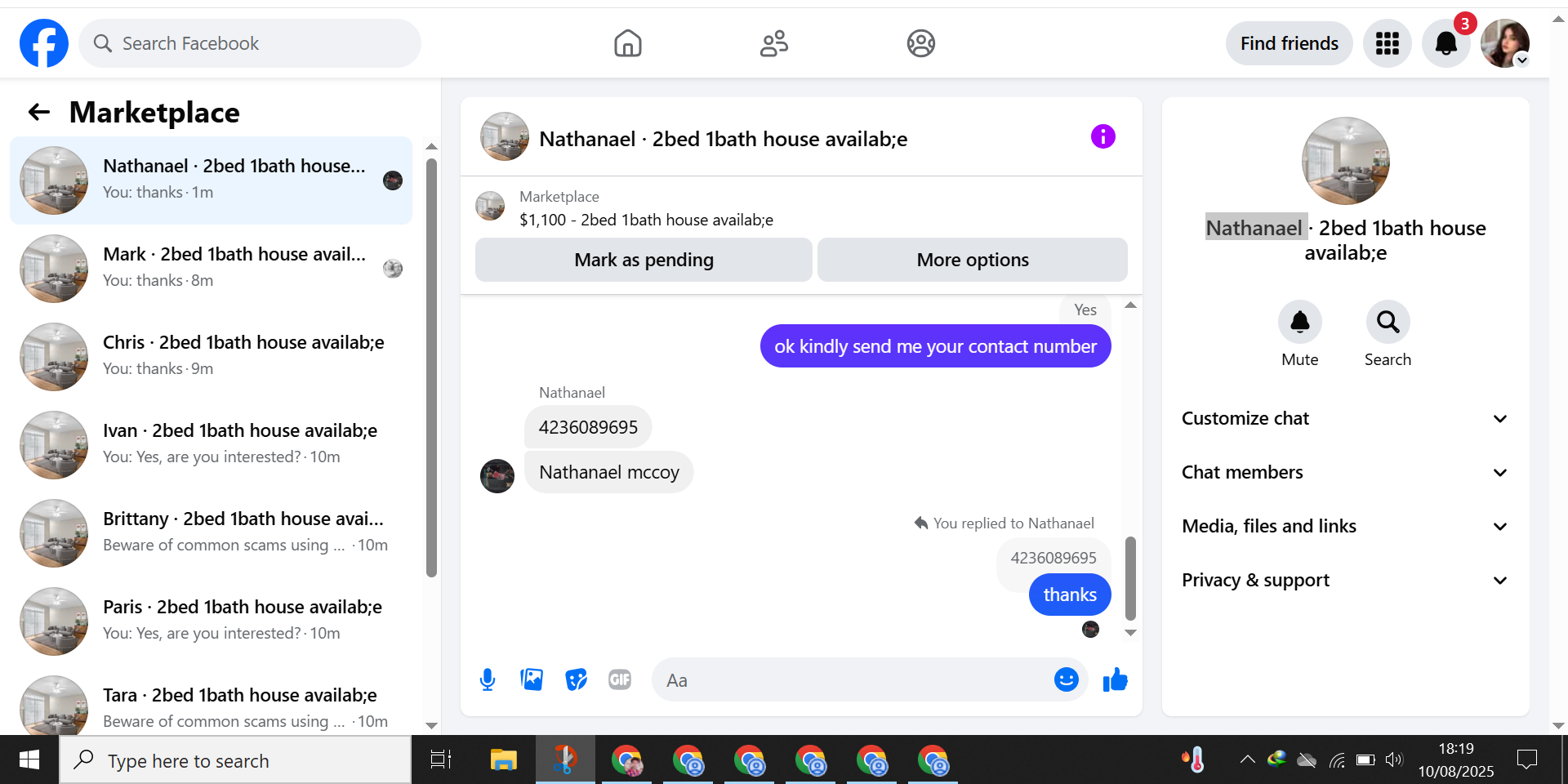This screenshot has height=784, width=1568.
Task: Click the voice clip microphone icon
Action: point(488,679)
